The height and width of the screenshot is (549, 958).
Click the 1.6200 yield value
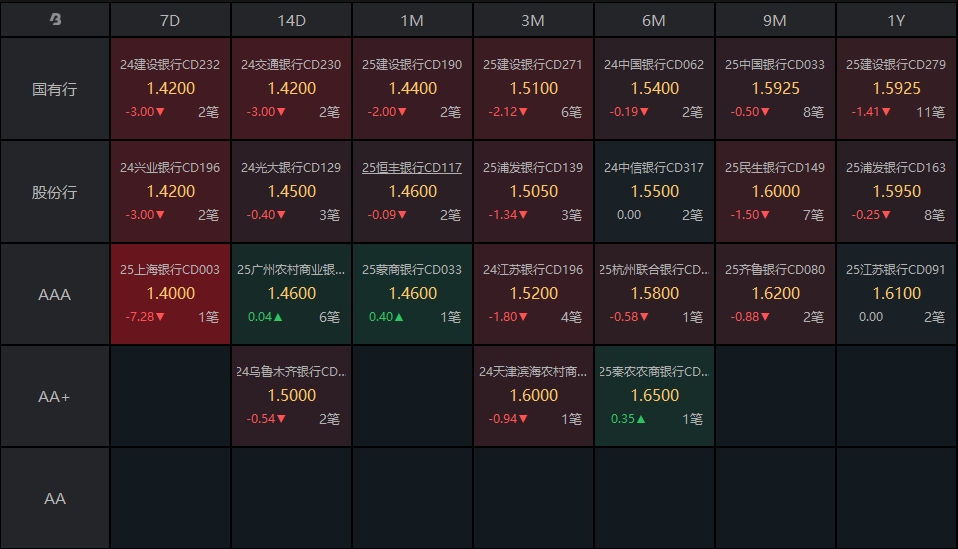point(775,294)
